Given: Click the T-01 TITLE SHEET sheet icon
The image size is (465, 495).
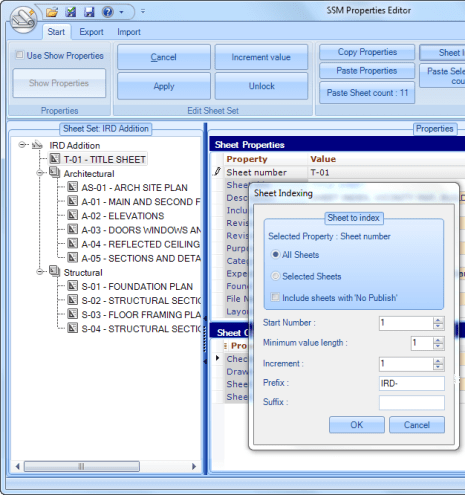Looking at the screenshot, I should tap(55, 159).
